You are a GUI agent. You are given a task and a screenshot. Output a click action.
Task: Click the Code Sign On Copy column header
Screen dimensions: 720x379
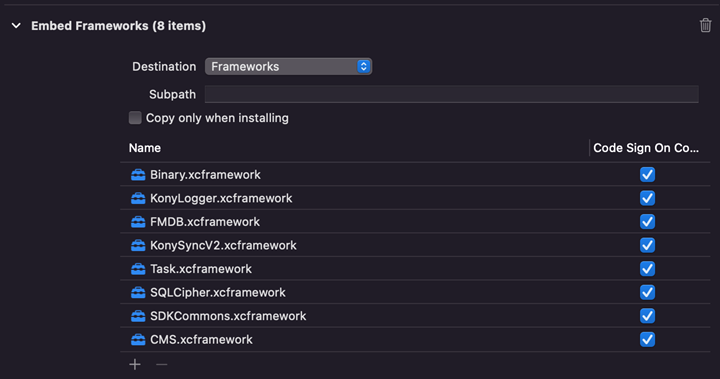(646, 148)
